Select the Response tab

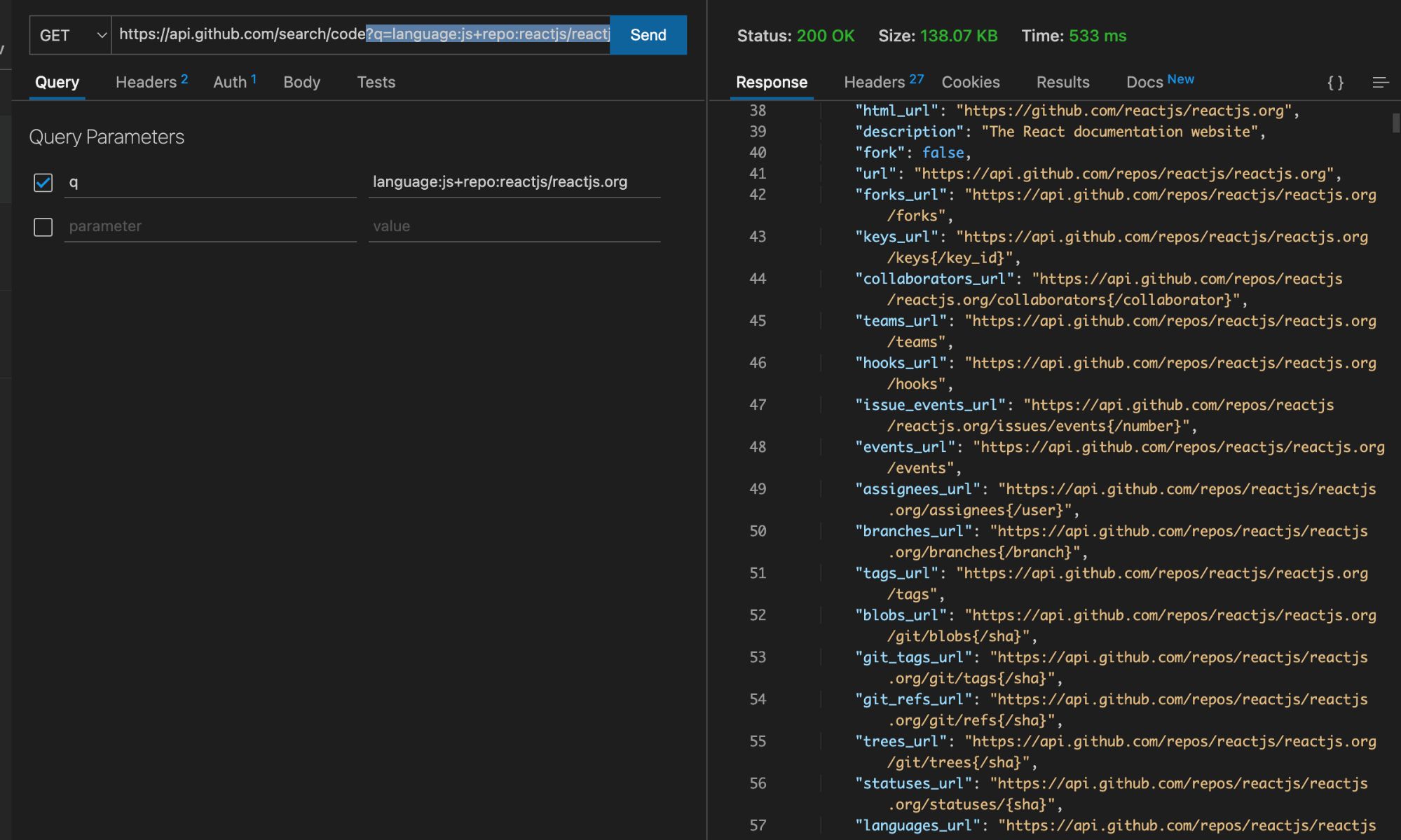click(771, 82)
